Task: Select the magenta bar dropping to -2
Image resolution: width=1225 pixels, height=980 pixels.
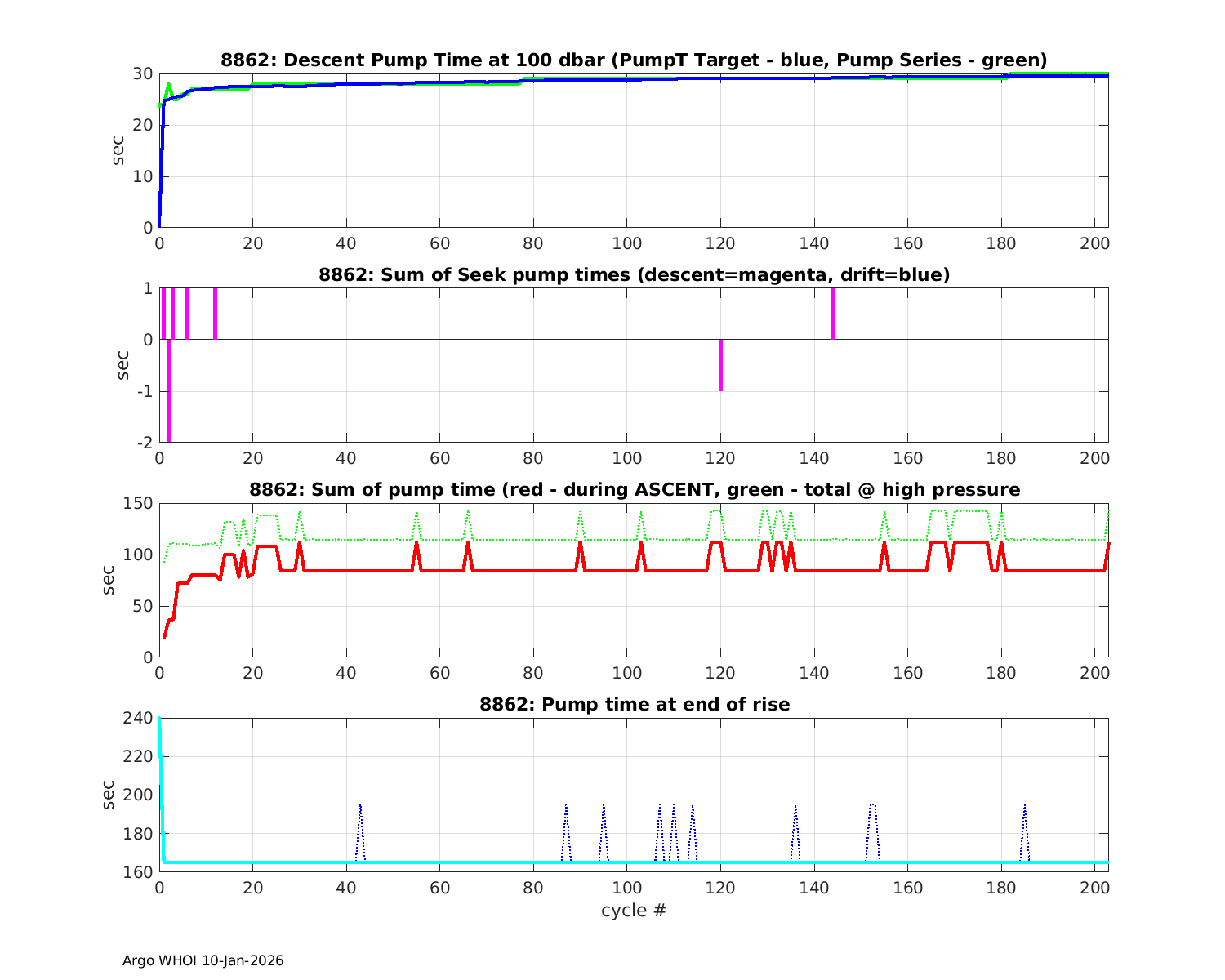Action: (168, 392)
